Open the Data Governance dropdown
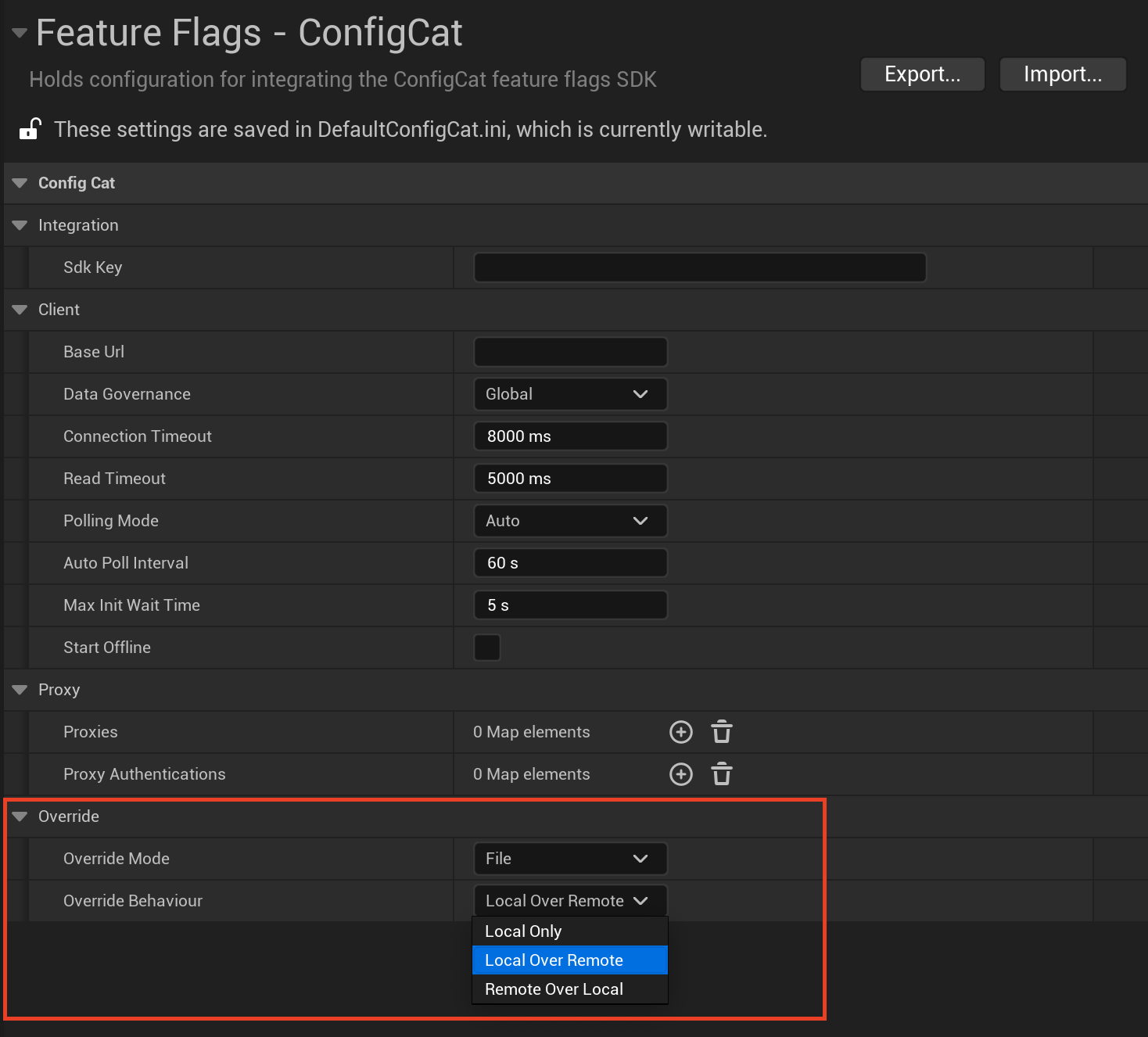The image size is (1148, 1037). tap(569, 393)
